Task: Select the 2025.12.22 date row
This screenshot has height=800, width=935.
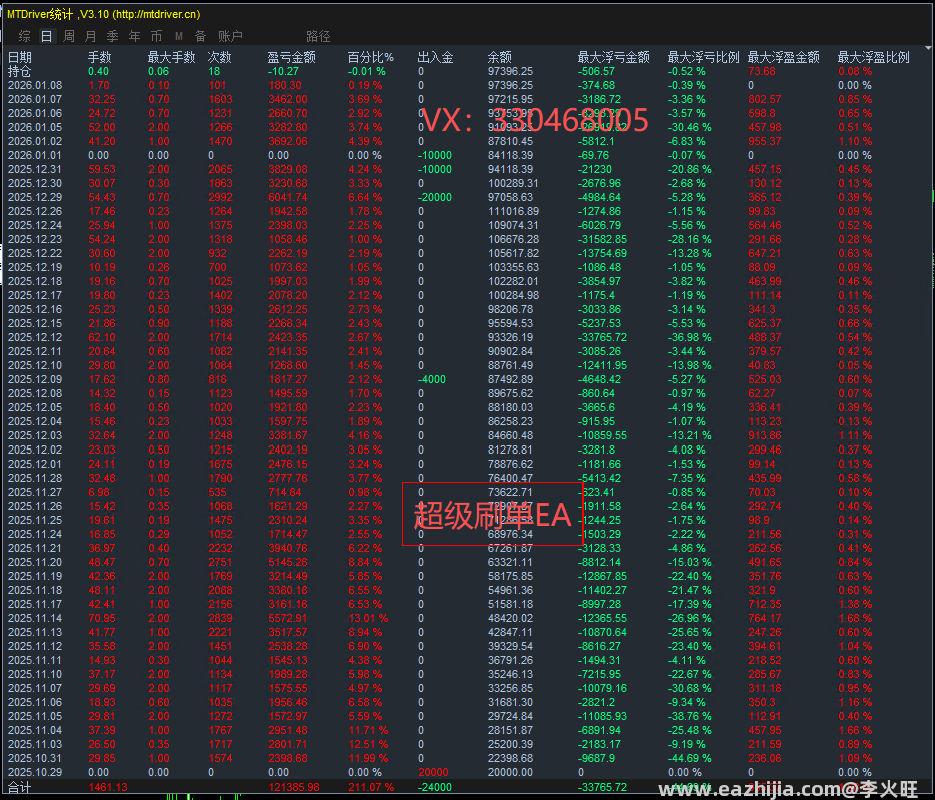Action: tap(35, 253)
